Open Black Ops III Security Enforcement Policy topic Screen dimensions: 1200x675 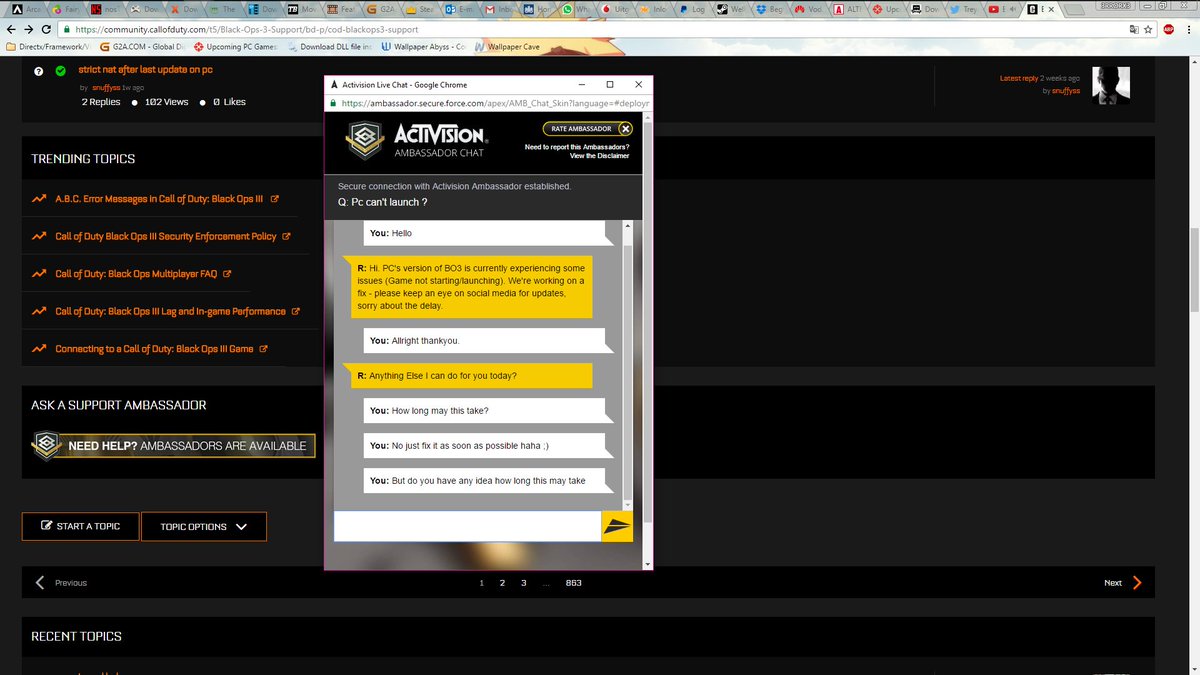tap(165, 237)
